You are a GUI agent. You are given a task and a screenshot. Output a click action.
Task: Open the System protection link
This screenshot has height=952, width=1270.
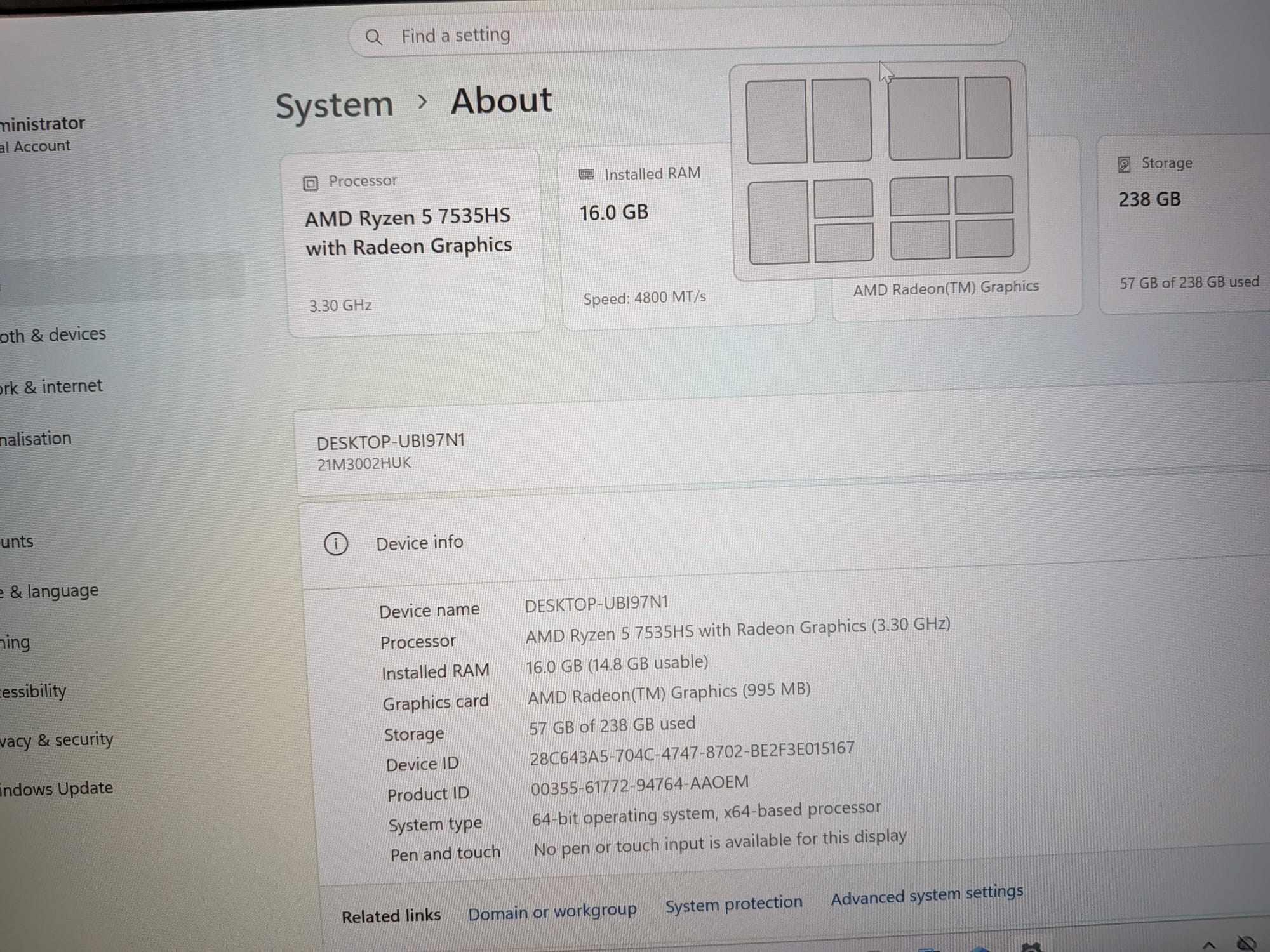(x=734, y=904)
